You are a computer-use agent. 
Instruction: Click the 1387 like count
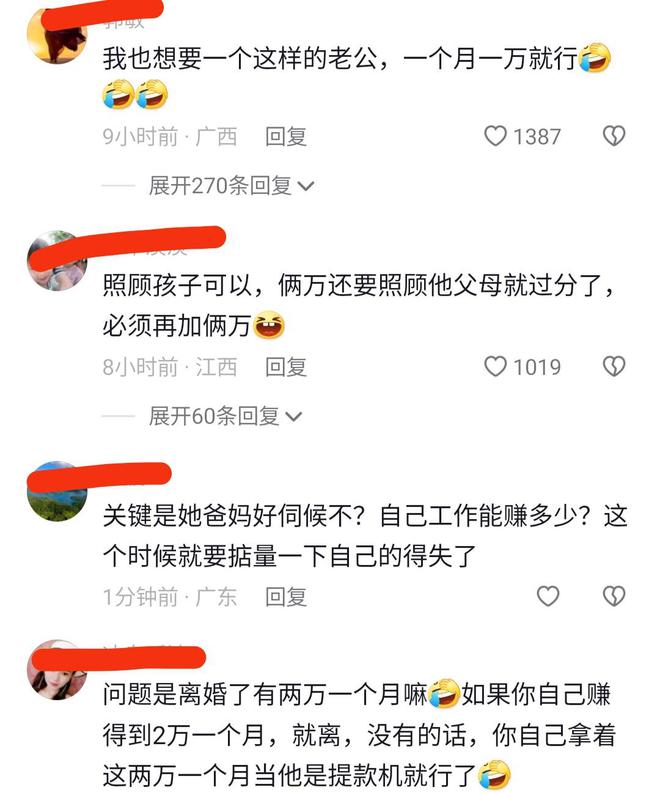pyautogui.click(x=537, y=137)
